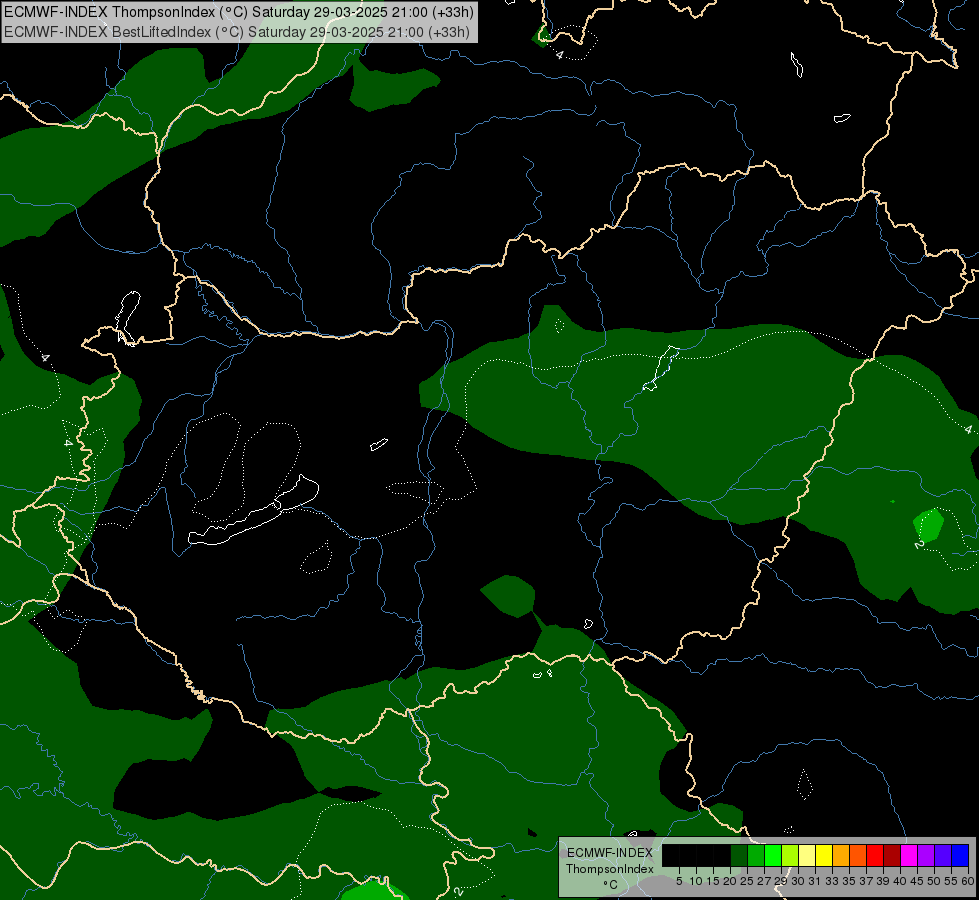Click the 'ECMWF-INDEX' legend title text
The height and width of the screenshot is (900, 979).
pos(610,853)
